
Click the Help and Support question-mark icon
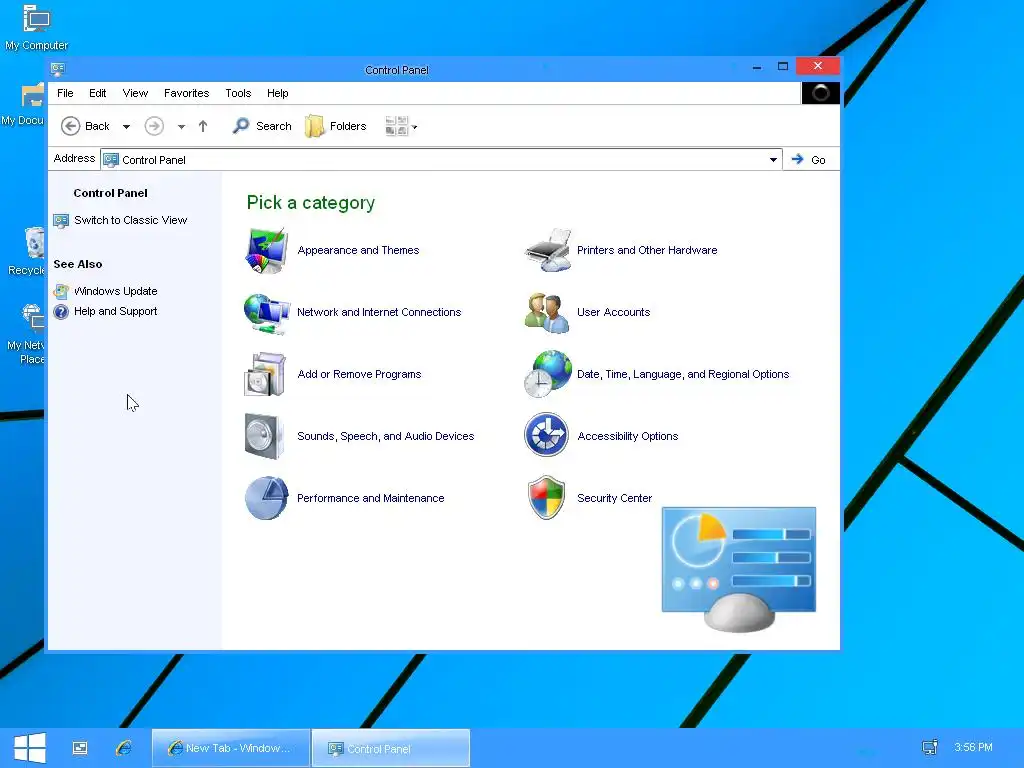click(x=61, y=312)
